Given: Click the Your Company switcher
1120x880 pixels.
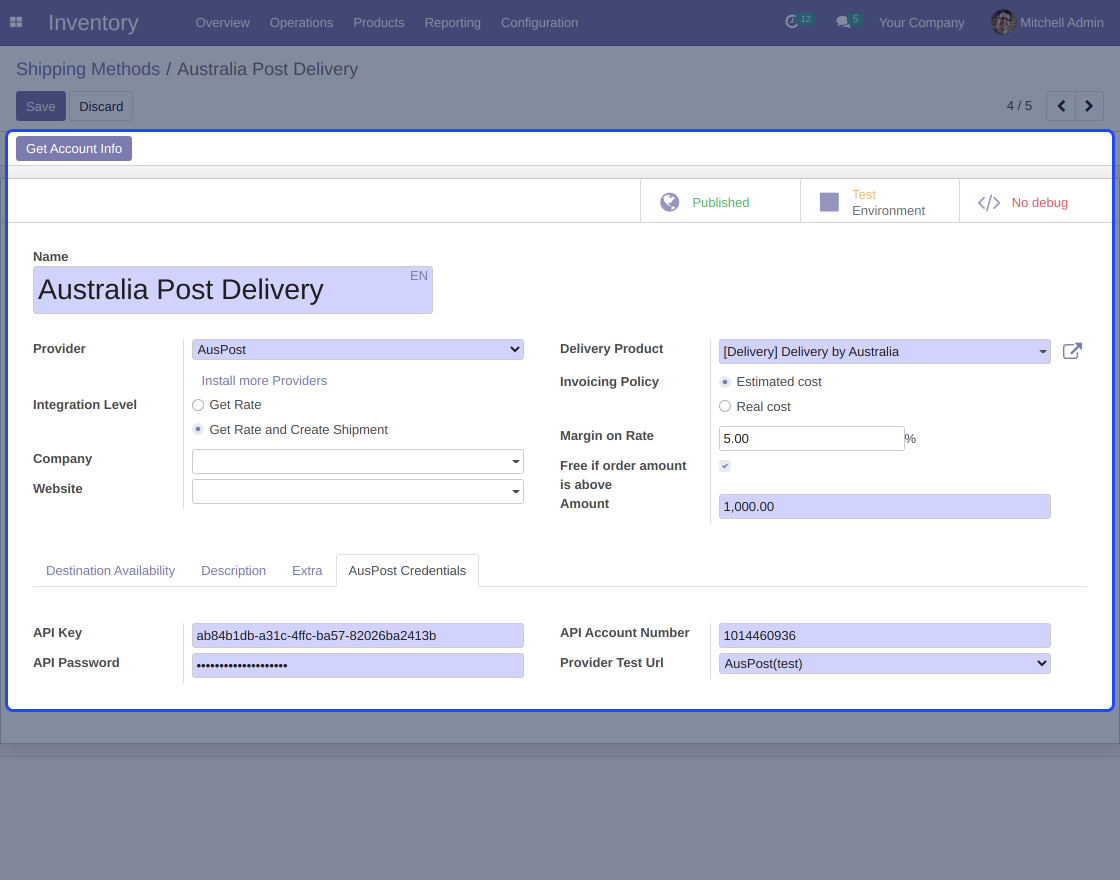Looking at the screenshot, I should click(x=921, y=23).
